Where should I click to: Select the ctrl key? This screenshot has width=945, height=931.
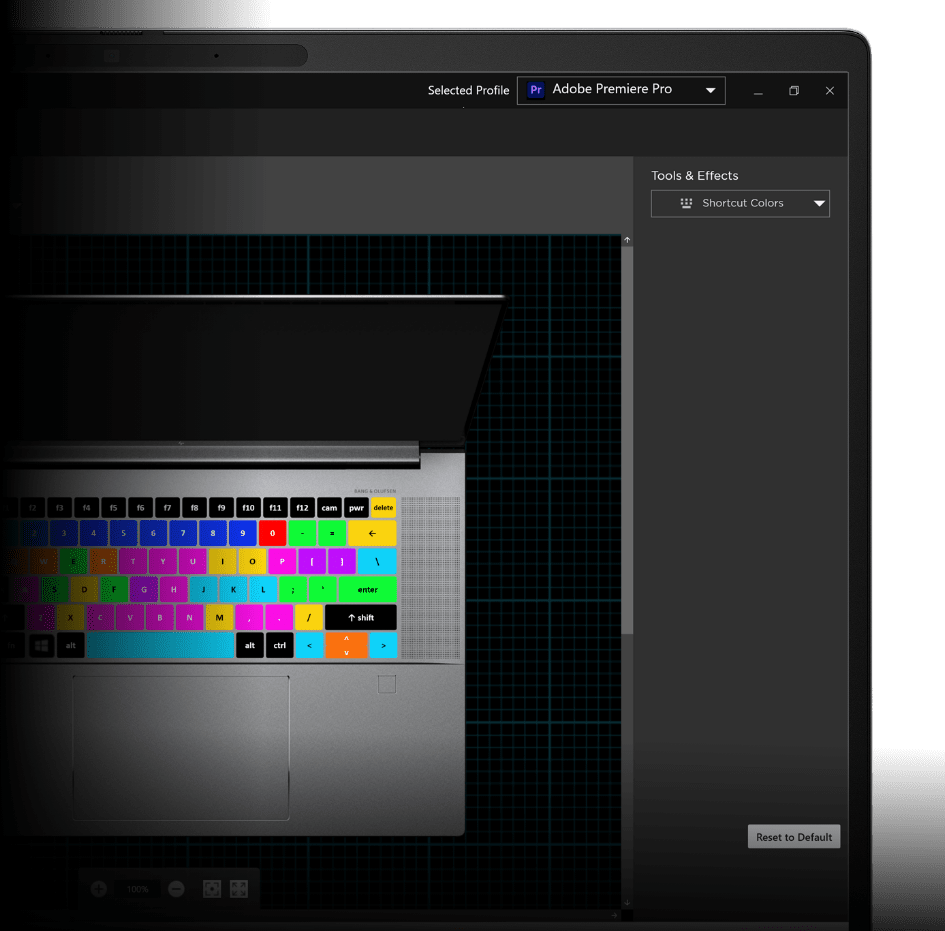(x=280, y=645)
